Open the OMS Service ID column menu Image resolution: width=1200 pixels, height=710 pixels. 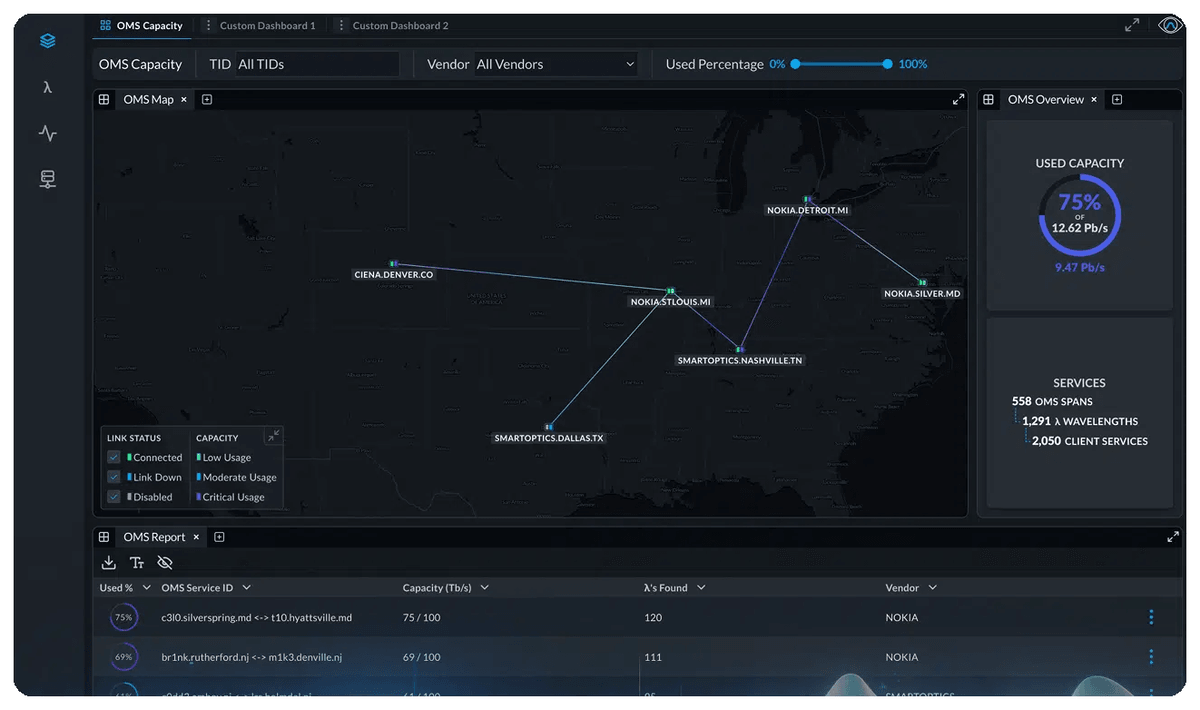tap(246, 588)
